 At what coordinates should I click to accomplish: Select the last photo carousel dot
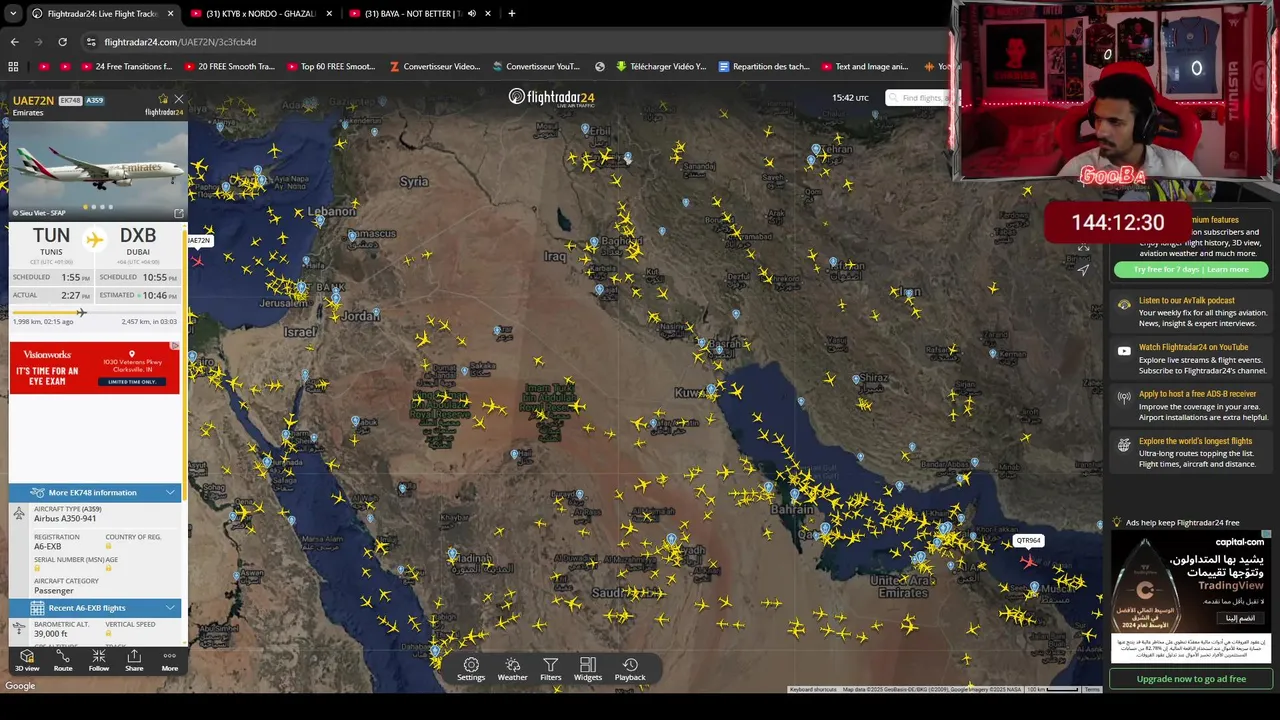(110, 207)
